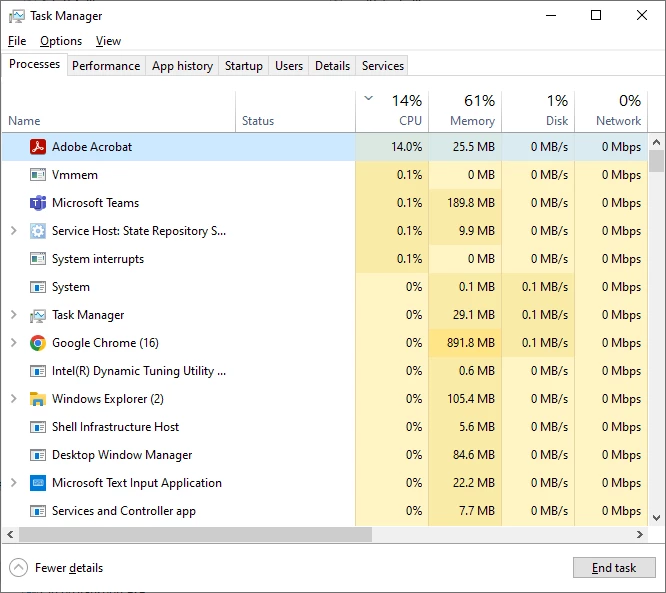Select the System interrupts row name
The width and height of the screenshot is (666, 593).
(x=98, y=259)
